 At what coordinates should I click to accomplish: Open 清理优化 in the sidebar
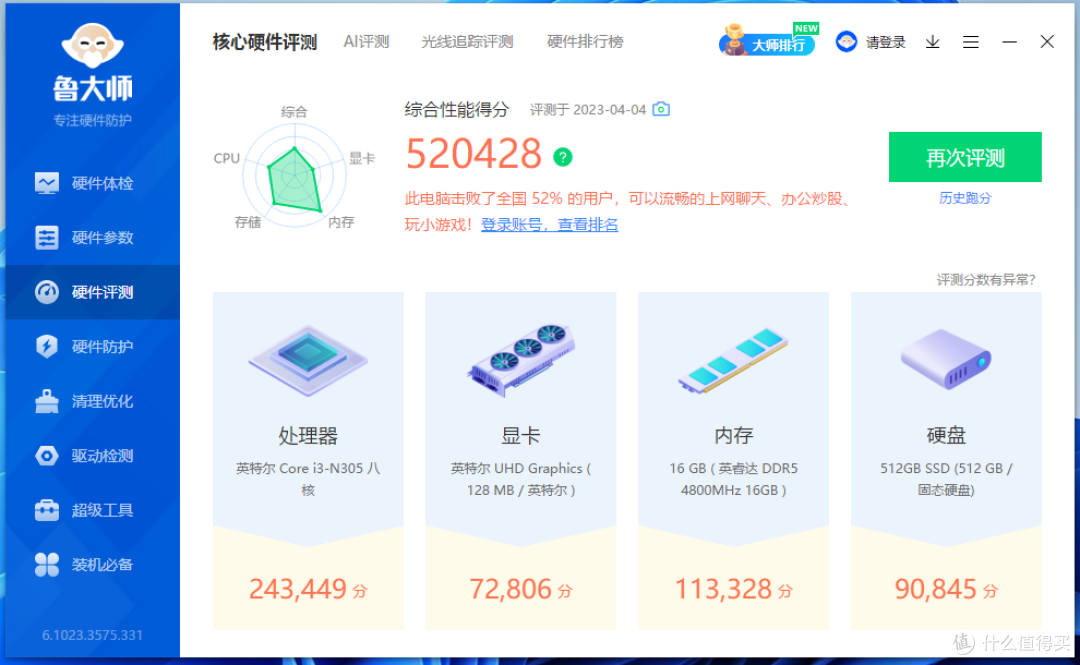point(92,401)
